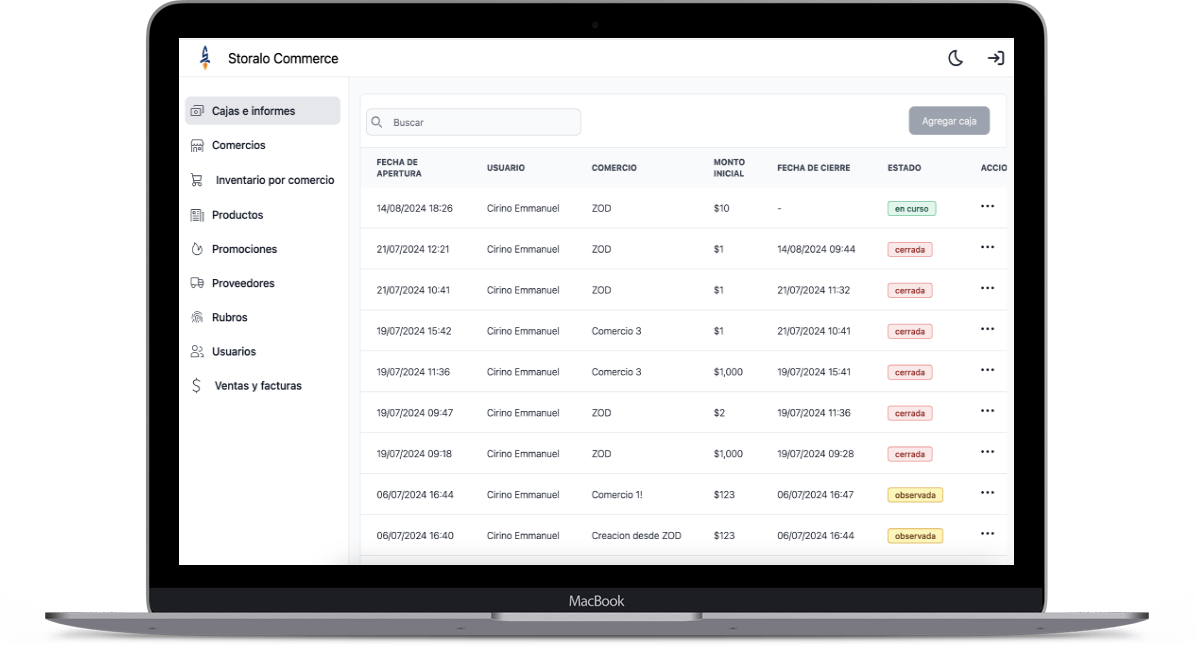Click 'observada' badge in Comercio 1! row
This screenshot has height=649, width=1200.
pos(914,495)
